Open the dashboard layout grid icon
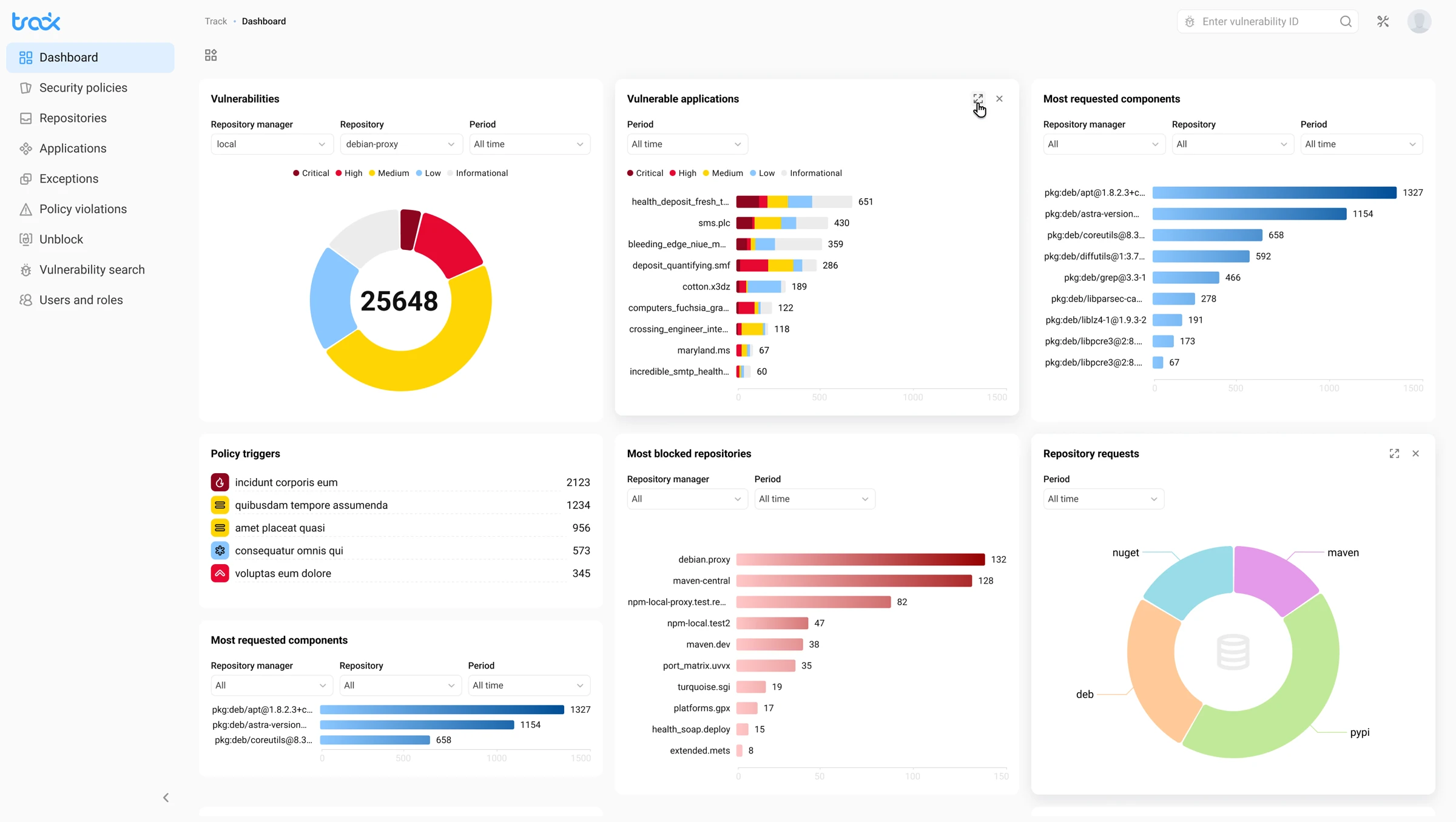The image size is (1456, 822). tap(211, 55)
